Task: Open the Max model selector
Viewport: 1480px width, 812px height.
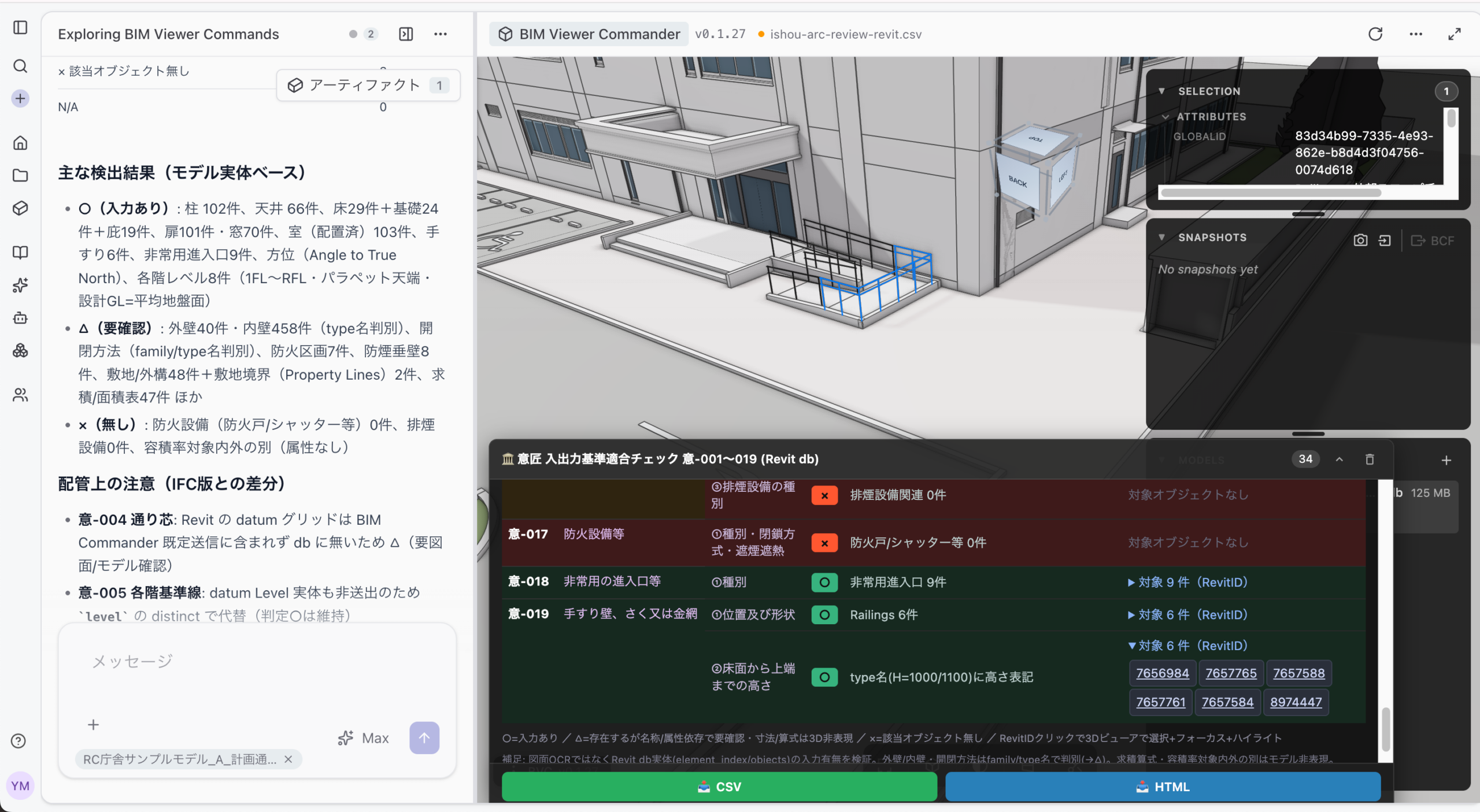Action: click(364, 738)
